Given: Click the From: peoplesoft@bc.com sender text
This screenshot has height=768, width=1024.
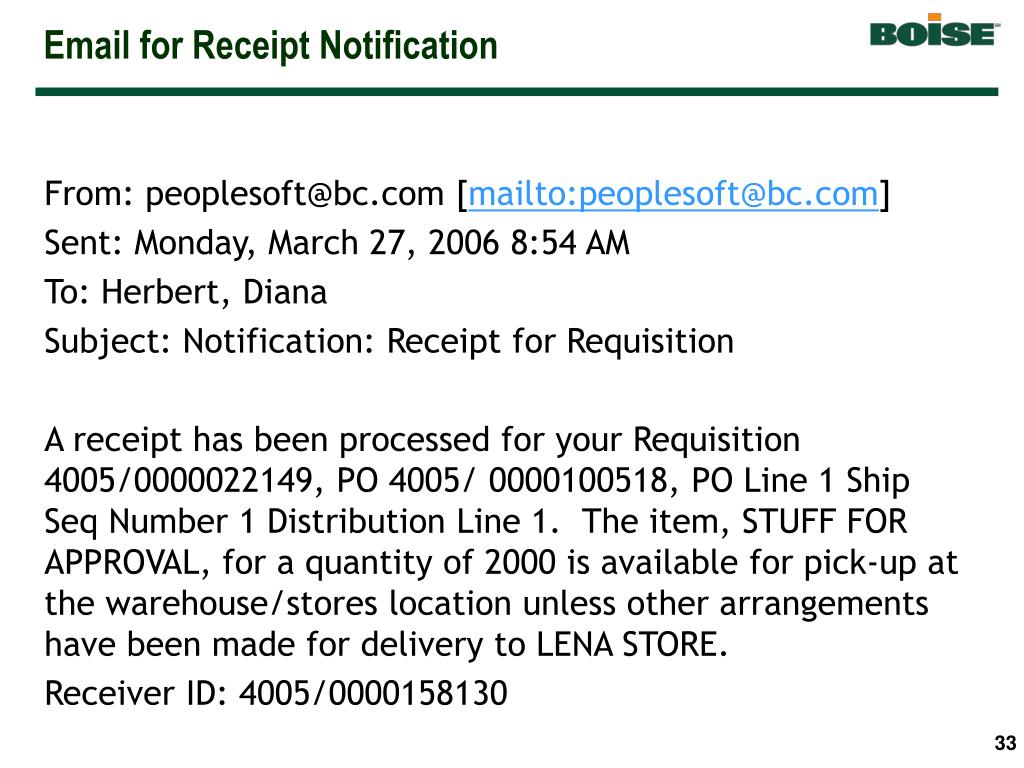Looking at the screenshot, I should 244,195.
